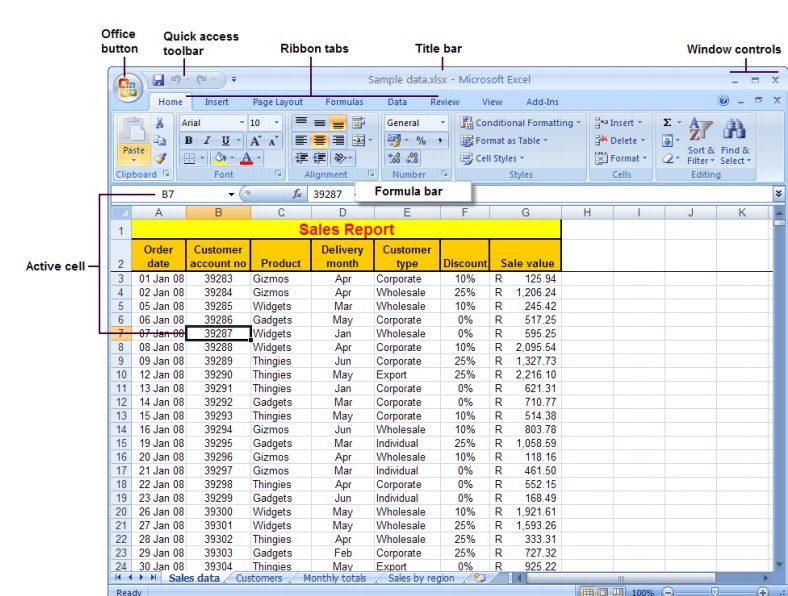Click the Copy icon in Clipboard group
The image size is (788, 596).
160,140
